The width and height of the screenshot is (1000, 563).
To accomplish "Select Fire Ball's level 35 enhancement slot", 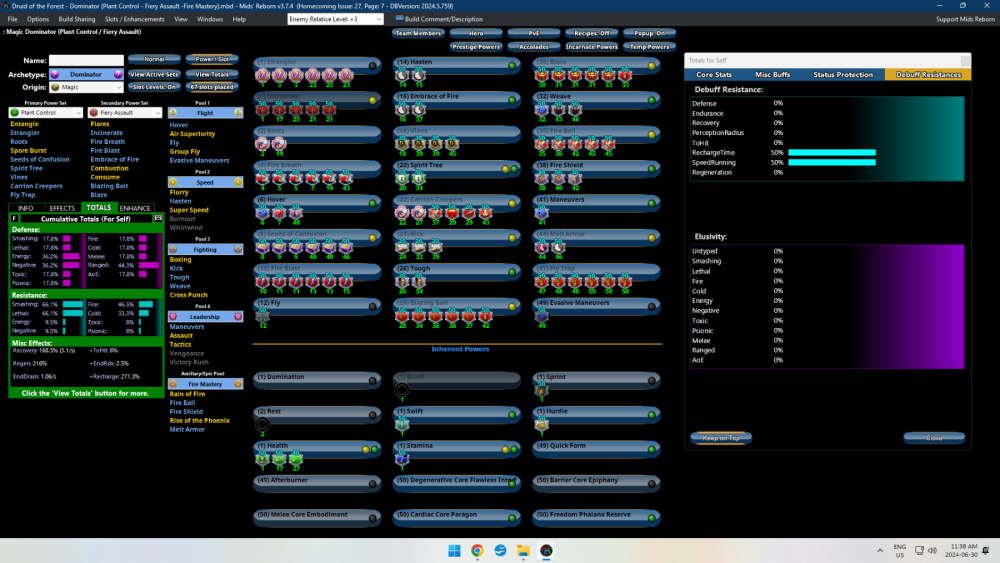I will coord(541,145).
